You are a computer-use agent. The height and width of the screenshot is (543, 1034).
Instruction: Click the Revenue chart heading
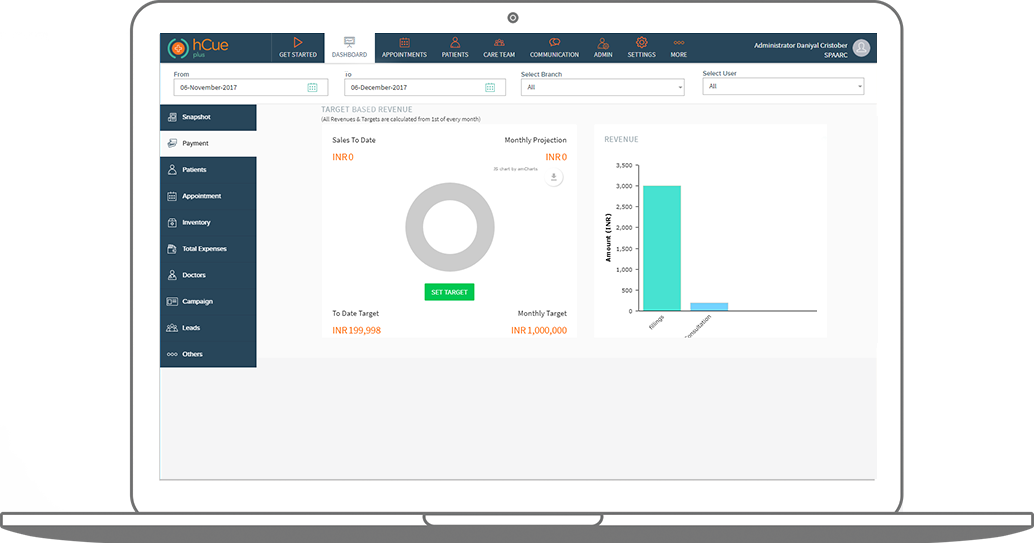coord(621,139)
